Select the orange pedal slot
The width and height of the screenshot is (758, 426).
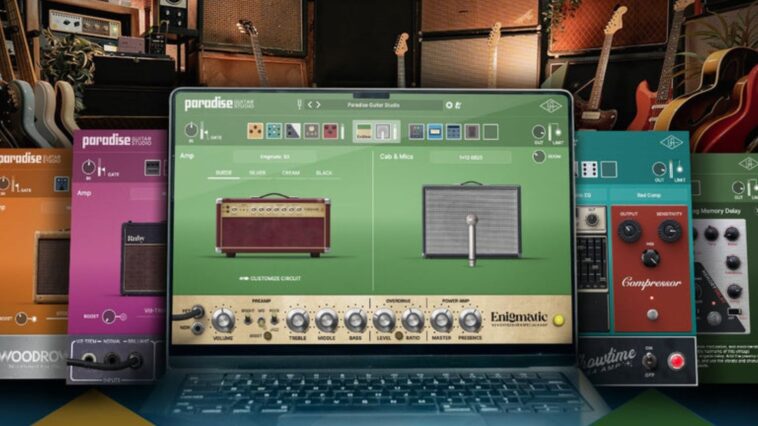point(255,131)
